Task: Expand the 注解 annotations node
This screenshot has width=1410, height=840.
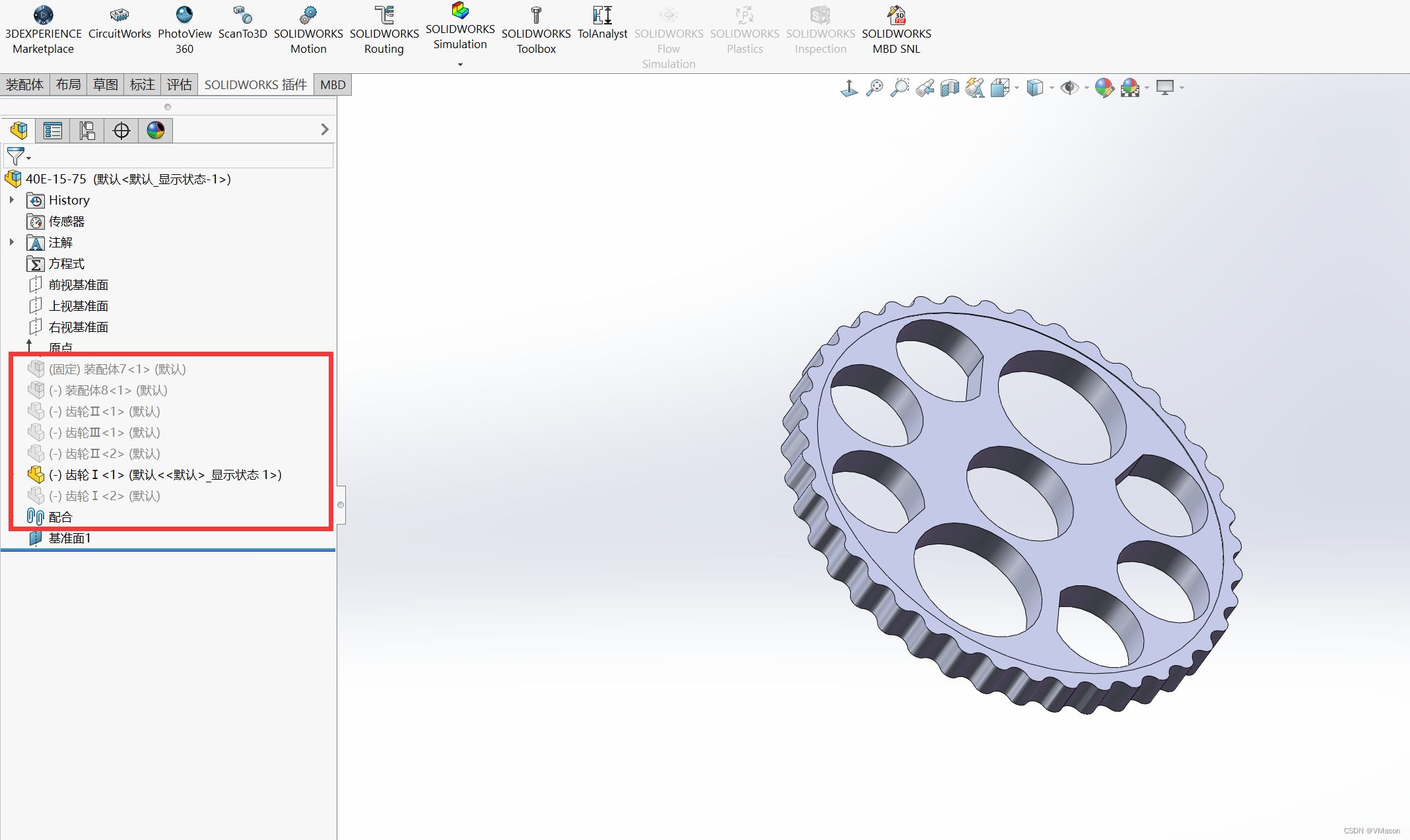Action: point(12,242)
